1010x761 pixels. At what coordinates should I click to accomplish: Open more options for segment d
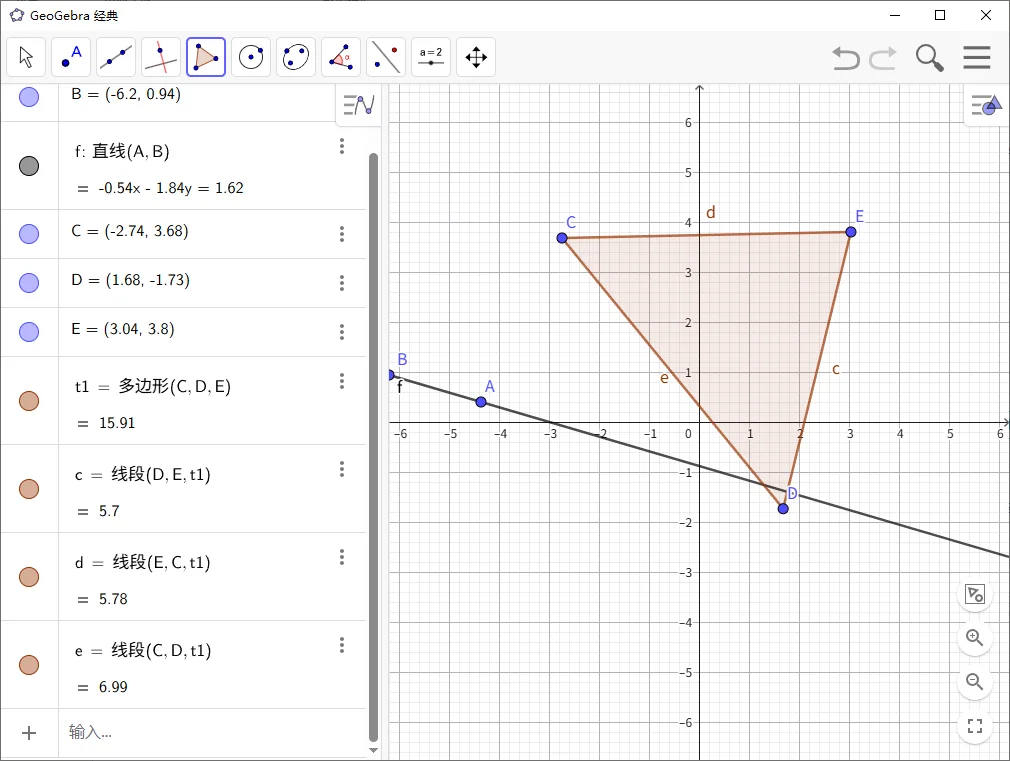pyautogui.click(x=342, y=557)
